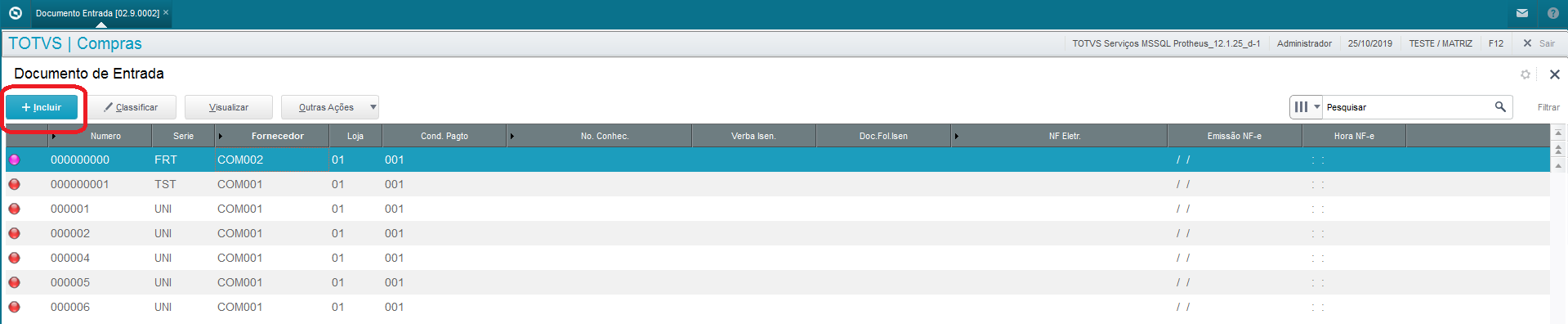Click the FRT serie cell
1568x324 pixels.
(166, 160)
